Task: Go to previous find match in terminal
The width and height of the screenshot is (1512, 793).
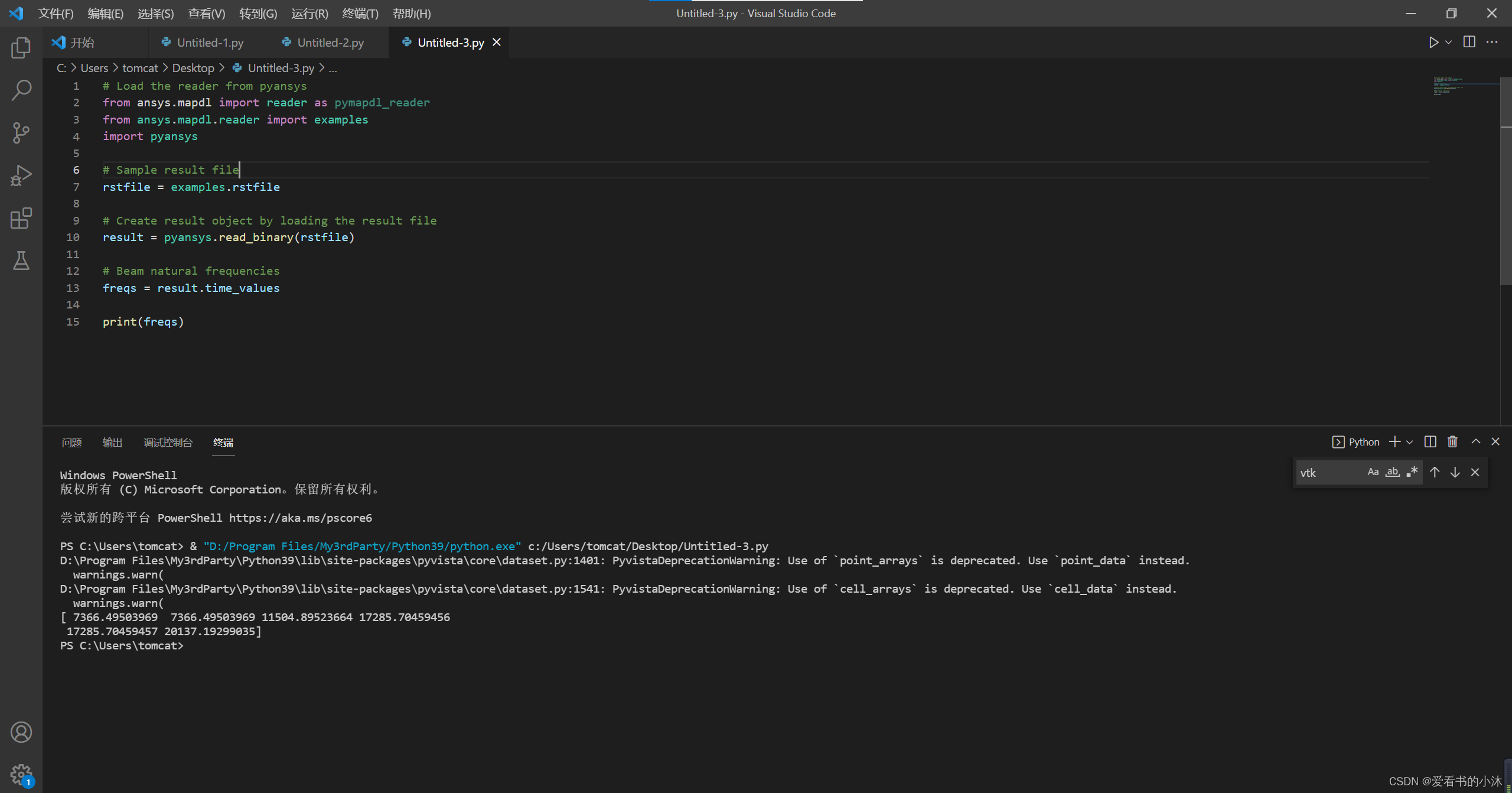Action: [x=1435, y=472]
